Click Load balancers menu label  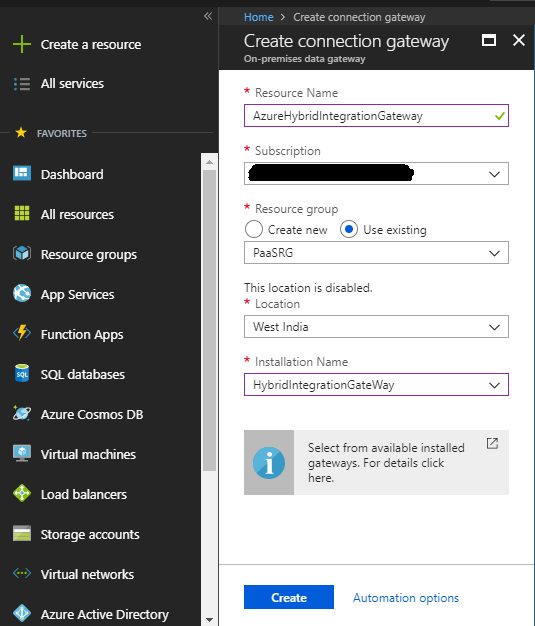[x=84, y=494]
